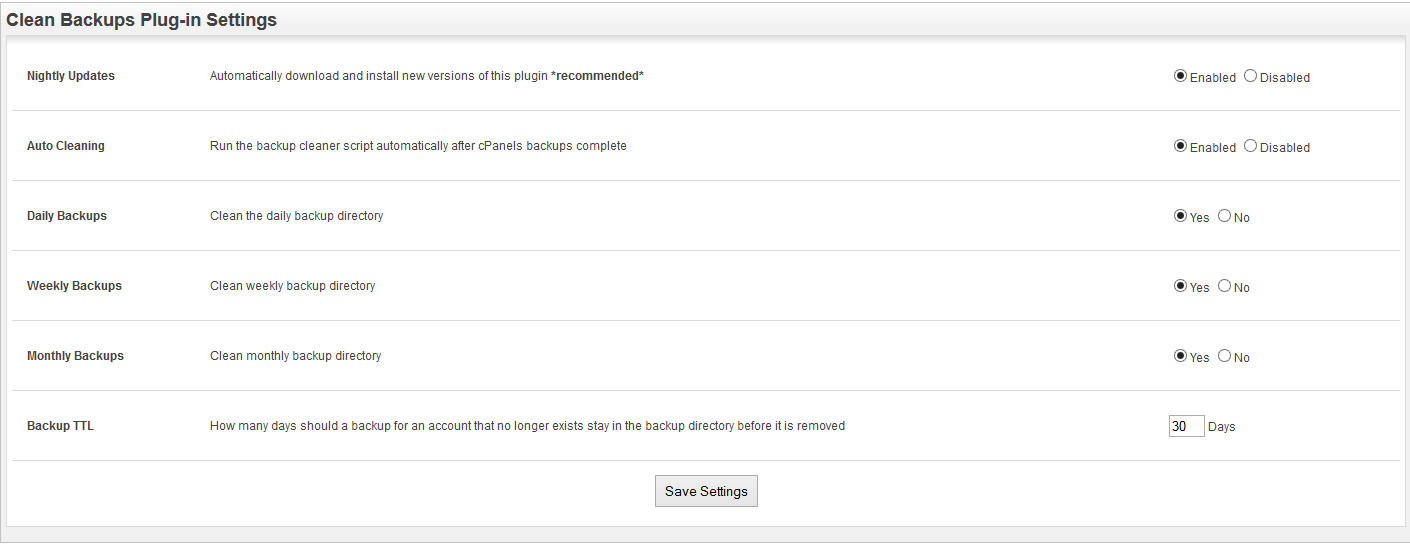Click the Daily Backups setting label

click(x=66, y=216)
